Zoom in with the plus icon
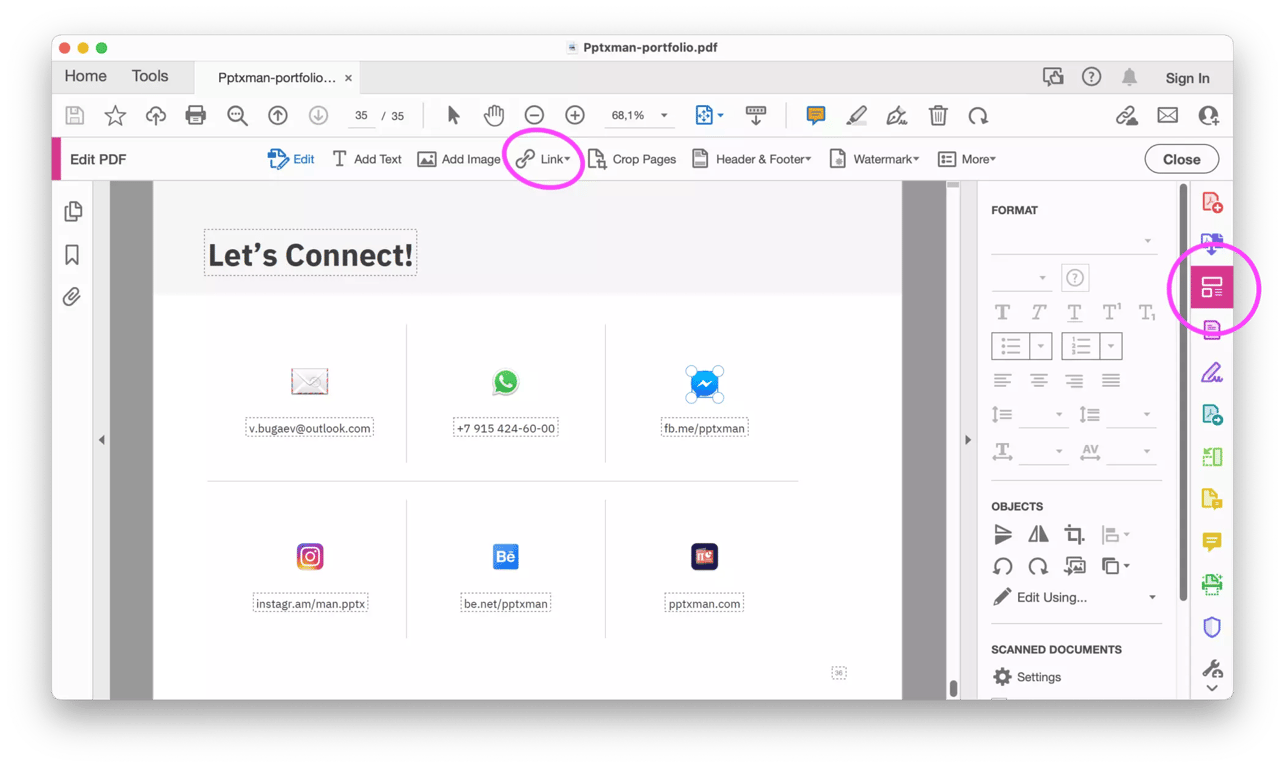This screenshot has height=768, width=1285. click(575, 116)
